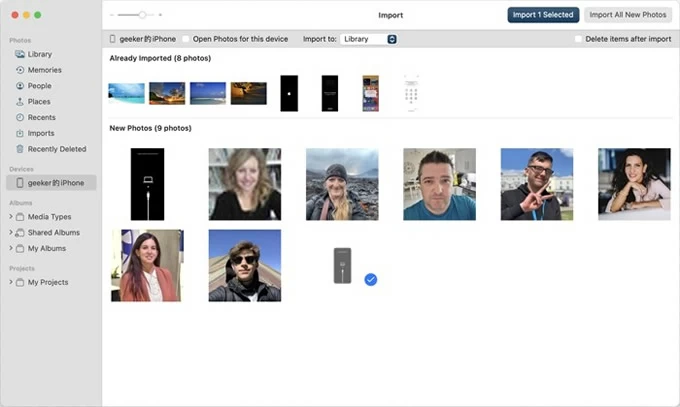Adjust the thumbnail zoom slider
The width and height of the screenshot is (680, 407).
pyautogui.click(x=143, y=15)
